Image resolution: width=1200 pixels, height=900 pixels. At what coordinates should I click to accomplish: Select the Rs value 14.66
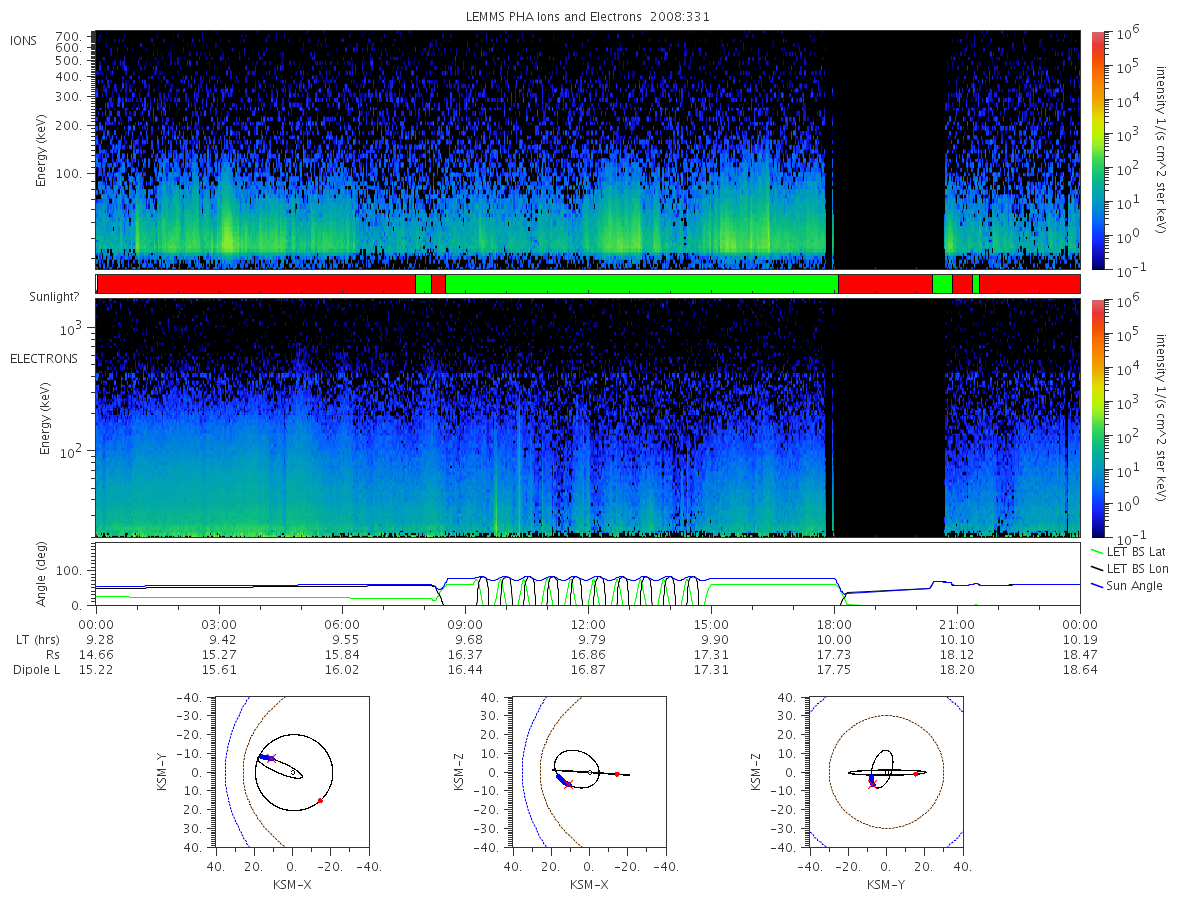click(96, 654)
